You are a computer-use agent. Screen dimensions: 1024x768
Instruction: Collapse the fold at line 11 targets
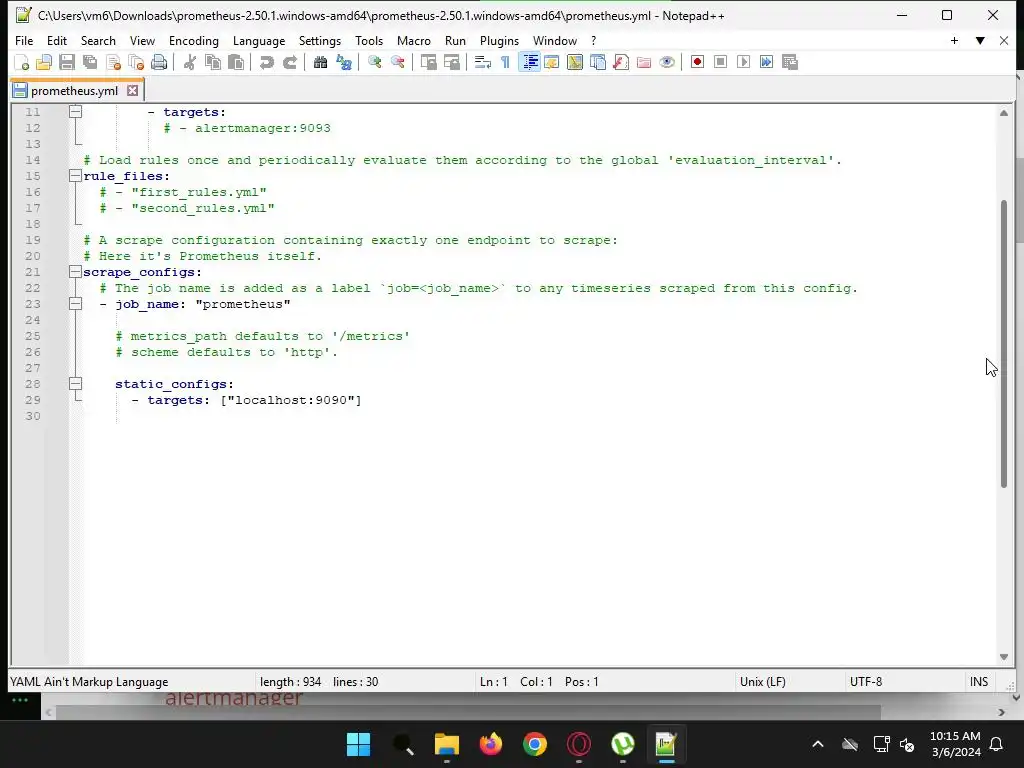76,112
